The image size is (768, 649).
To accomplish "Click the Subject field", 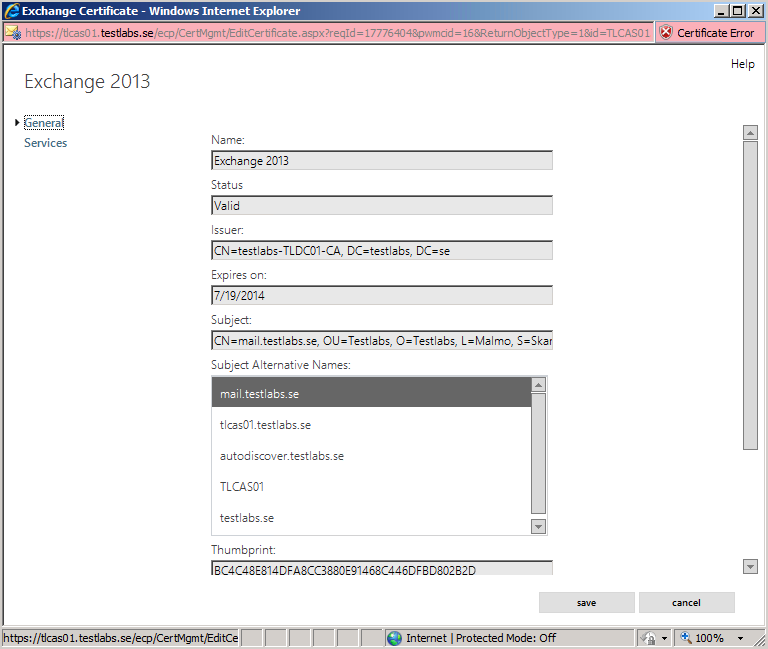I will pyautogui.click(x=382, y=340).
